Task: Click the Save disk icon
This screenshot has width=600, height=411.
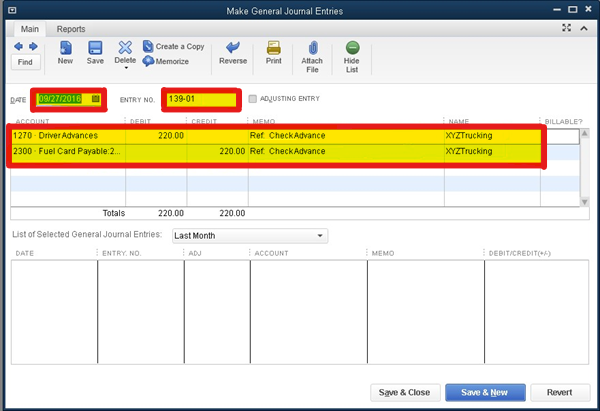Action: (x=95, y=47)
